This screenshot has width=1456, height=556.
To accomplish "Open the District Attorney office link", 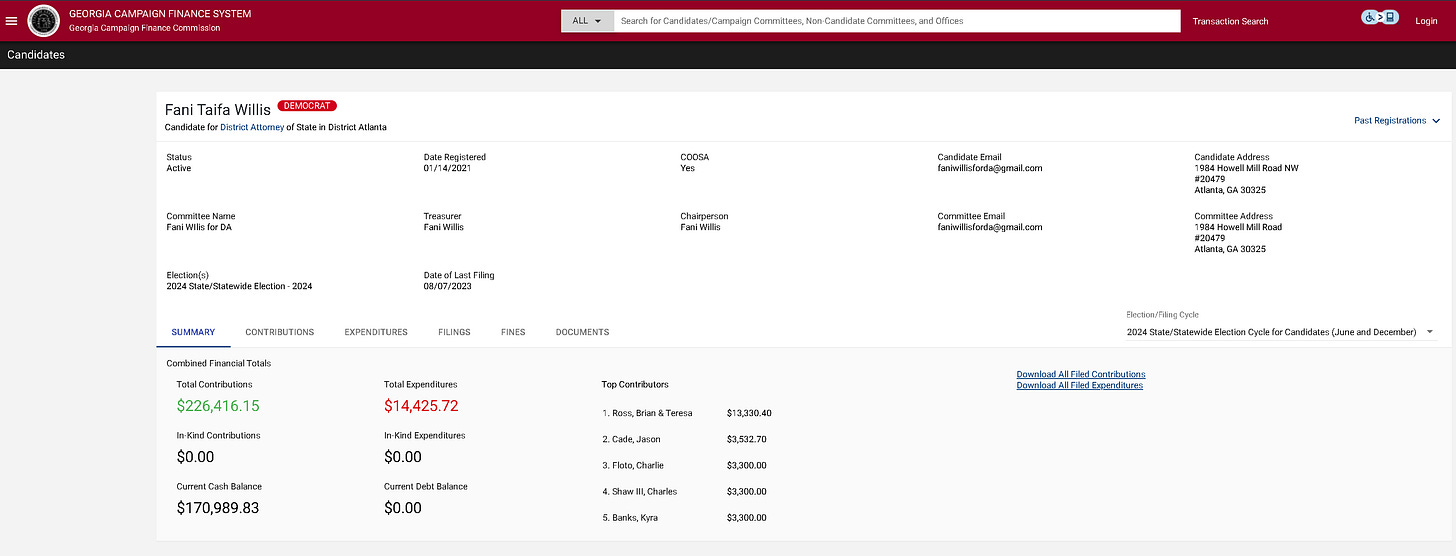I will 252,127.
